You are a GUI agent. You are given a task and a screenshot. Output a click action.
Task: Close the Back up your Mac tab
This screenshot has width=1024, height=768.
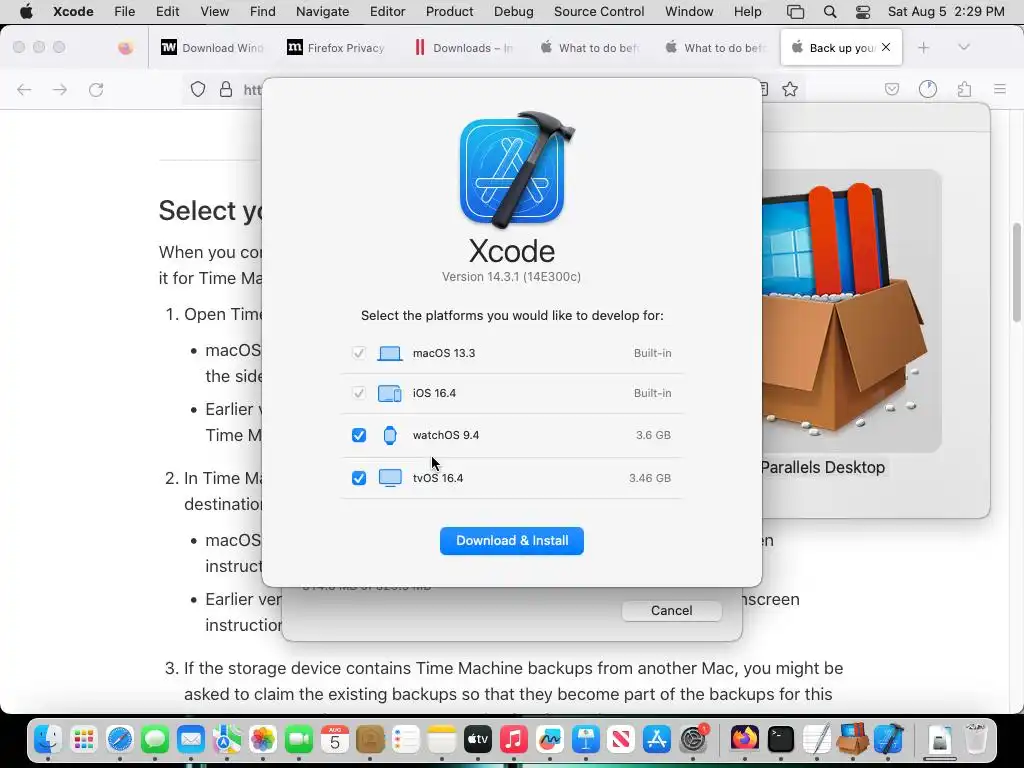(886, 47)
